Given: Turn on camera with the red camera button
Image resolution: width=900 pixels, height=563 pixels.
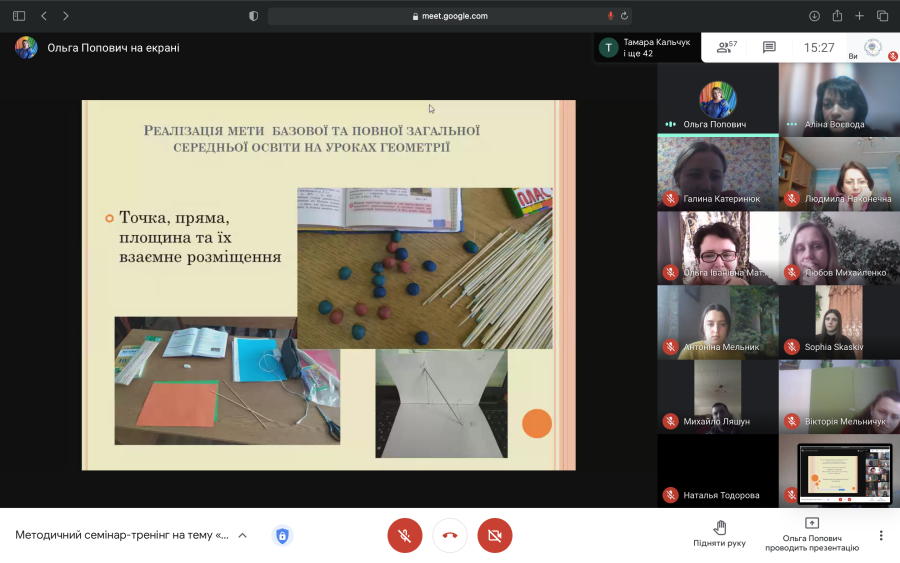Looking at the screenshot, I should pos(495,535).
